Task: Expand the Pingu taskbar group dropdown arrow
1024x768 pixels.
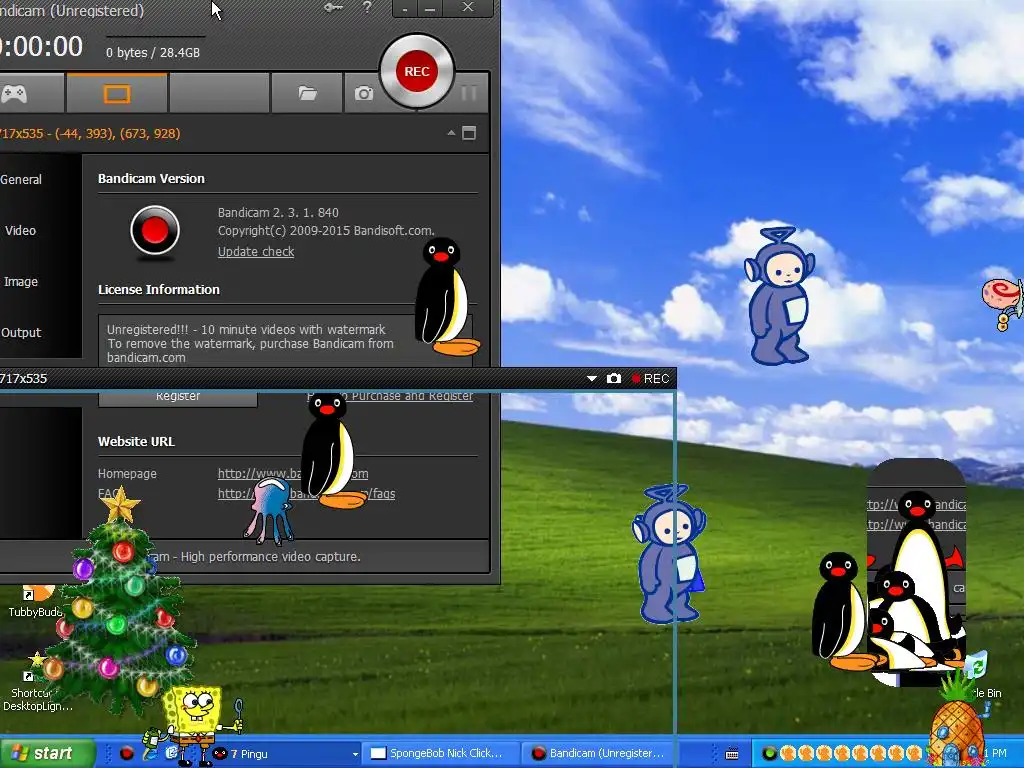Action: (355, 754)
